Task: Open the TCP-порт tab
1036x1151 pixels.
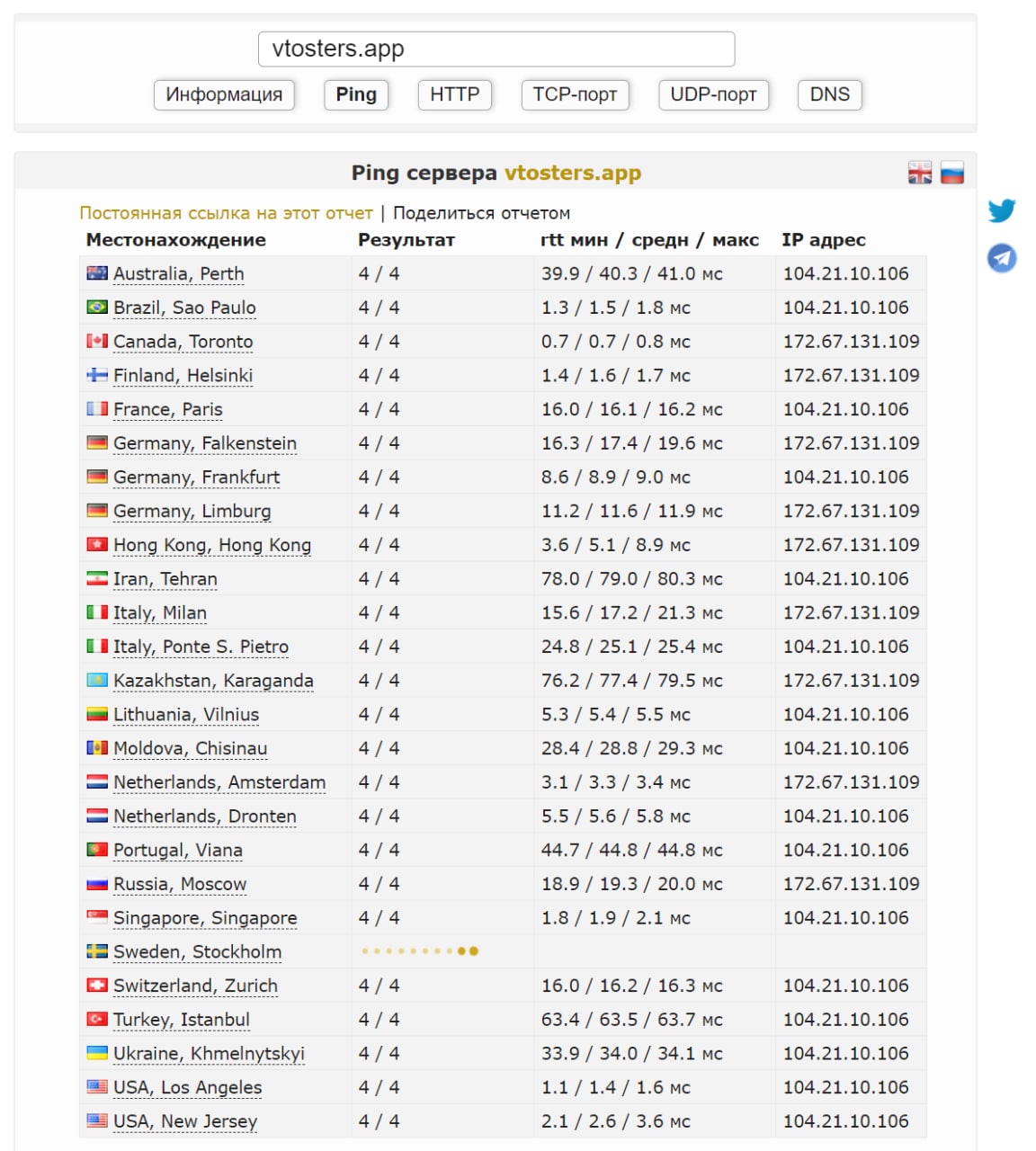Action: click(575, 94)
